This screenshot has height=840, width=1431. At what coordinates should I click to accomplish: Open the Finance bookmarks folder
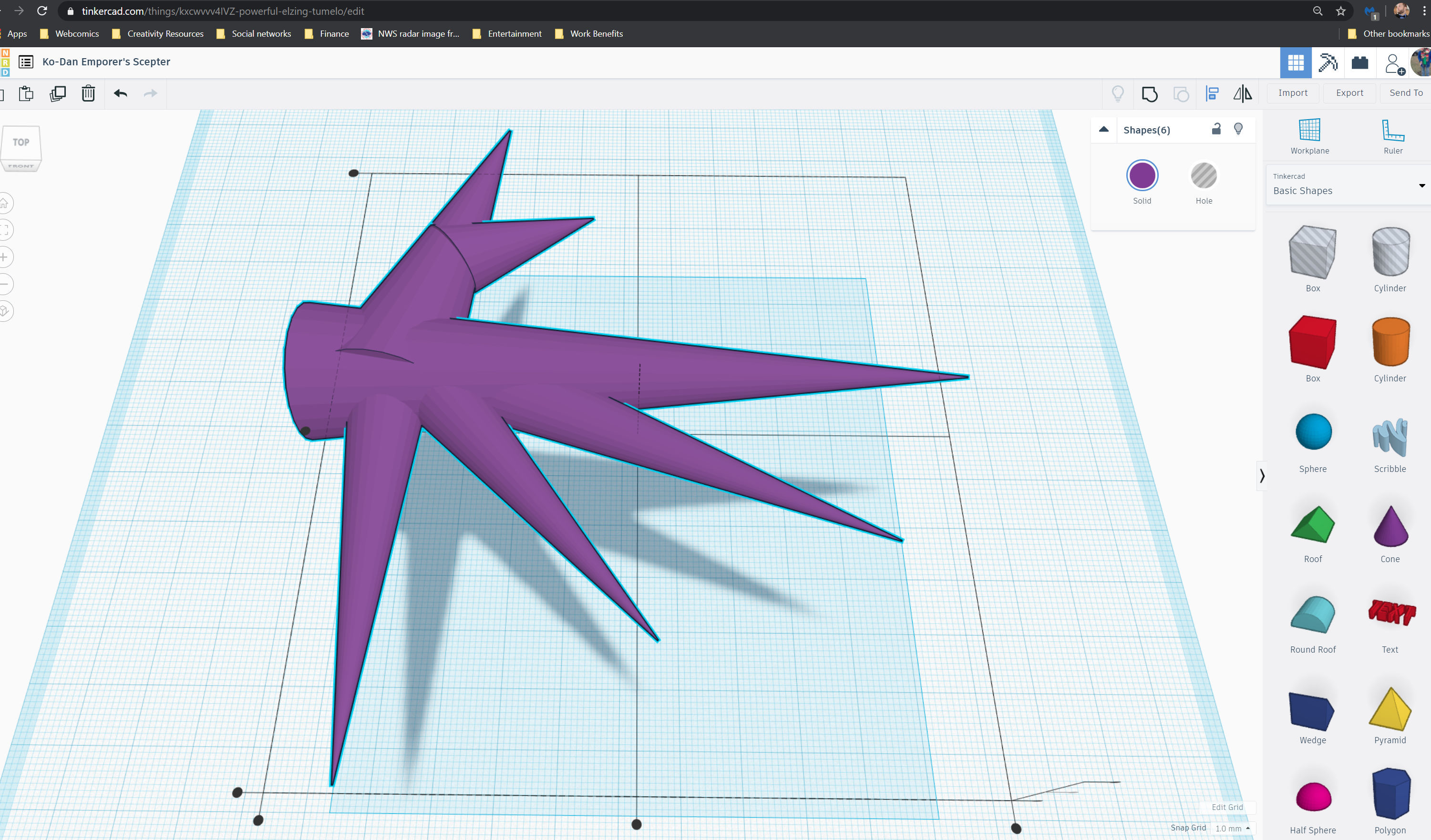click(x=327, y=33)
